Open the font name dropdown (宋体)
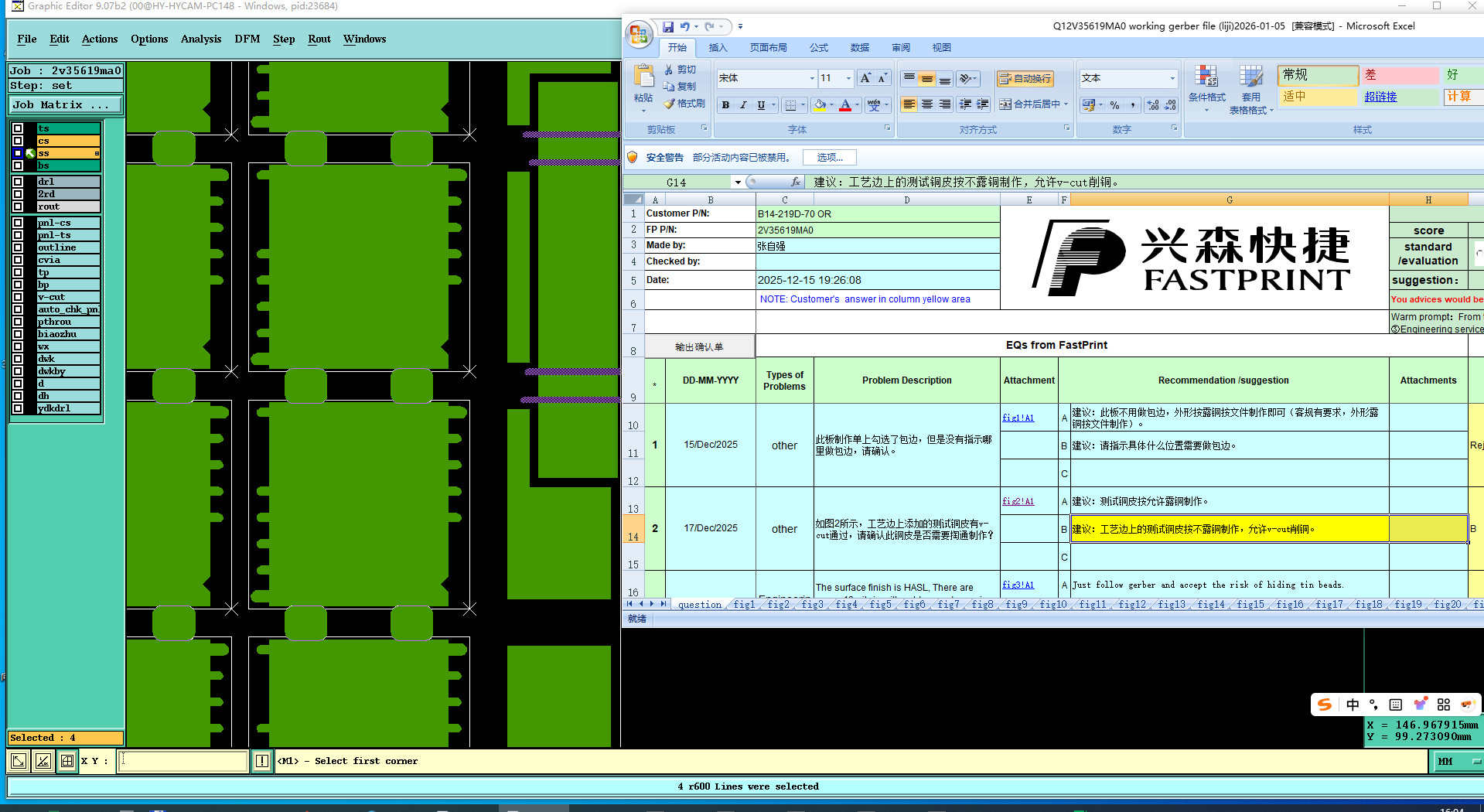 [812, 78]
